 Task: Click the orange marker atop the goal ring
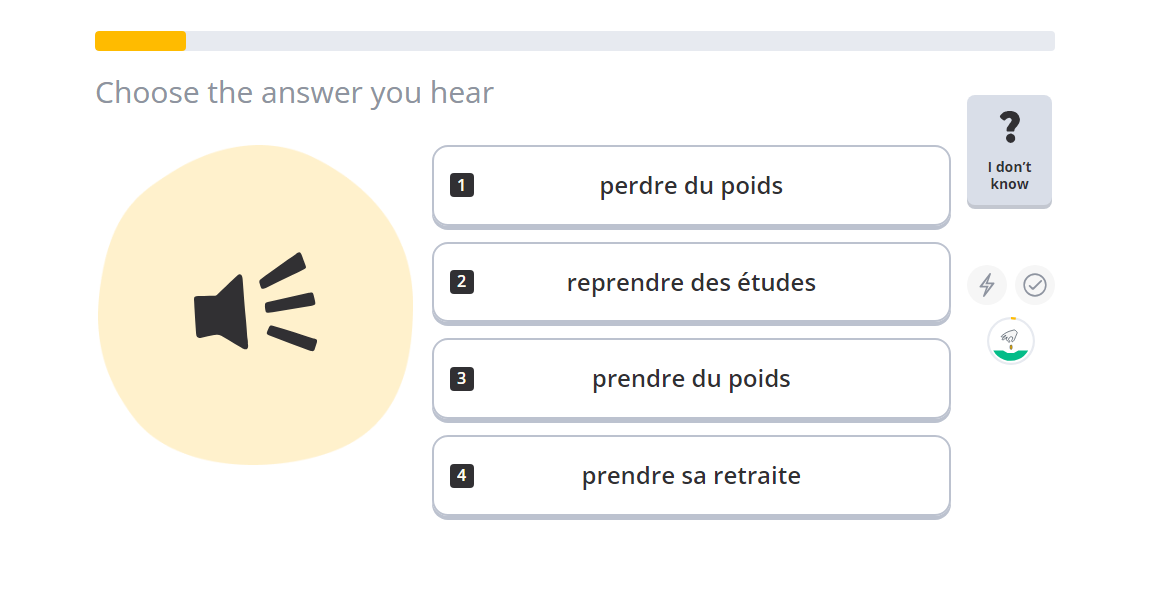1013,319
